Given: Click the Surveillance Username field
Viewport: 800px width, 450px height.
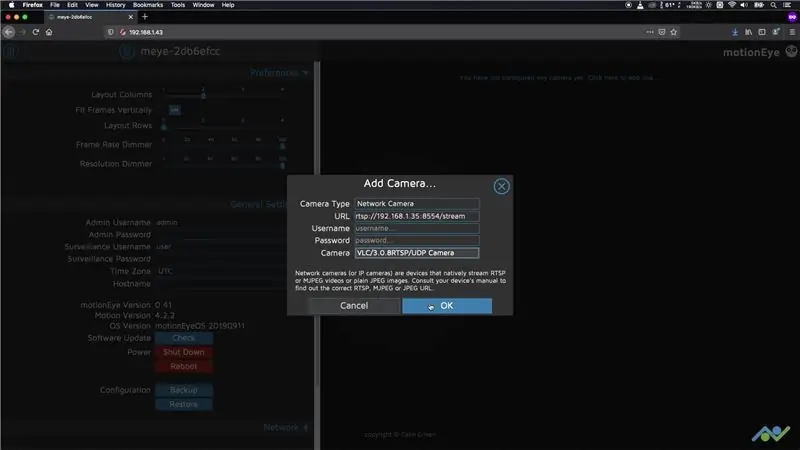Looking at the screenshot, I should click(219, 246).
